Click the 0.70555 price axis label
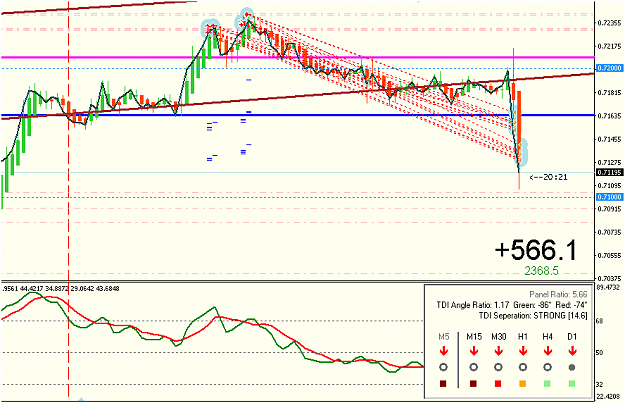Viewport: 625px width, 403px height. pos(609,255)
